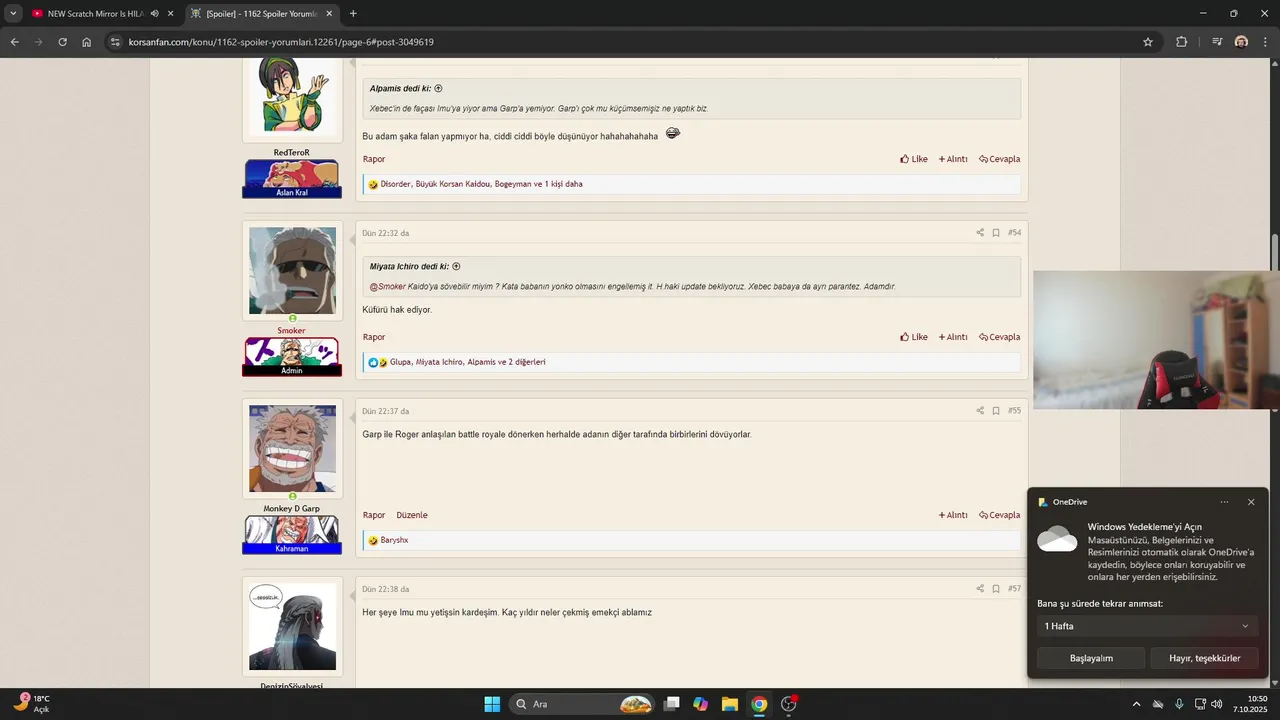The height and width of the screenshot is (720, 1280).
Task: Expand Miyata Ichiro quote in Smoker's post
Action: pos(456,267)
